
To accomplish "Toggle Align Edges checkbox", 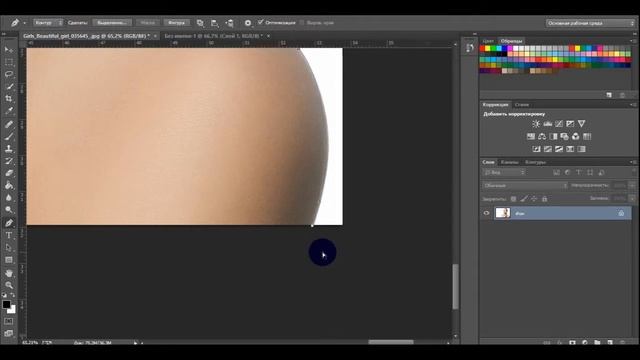I will point(302,22).
